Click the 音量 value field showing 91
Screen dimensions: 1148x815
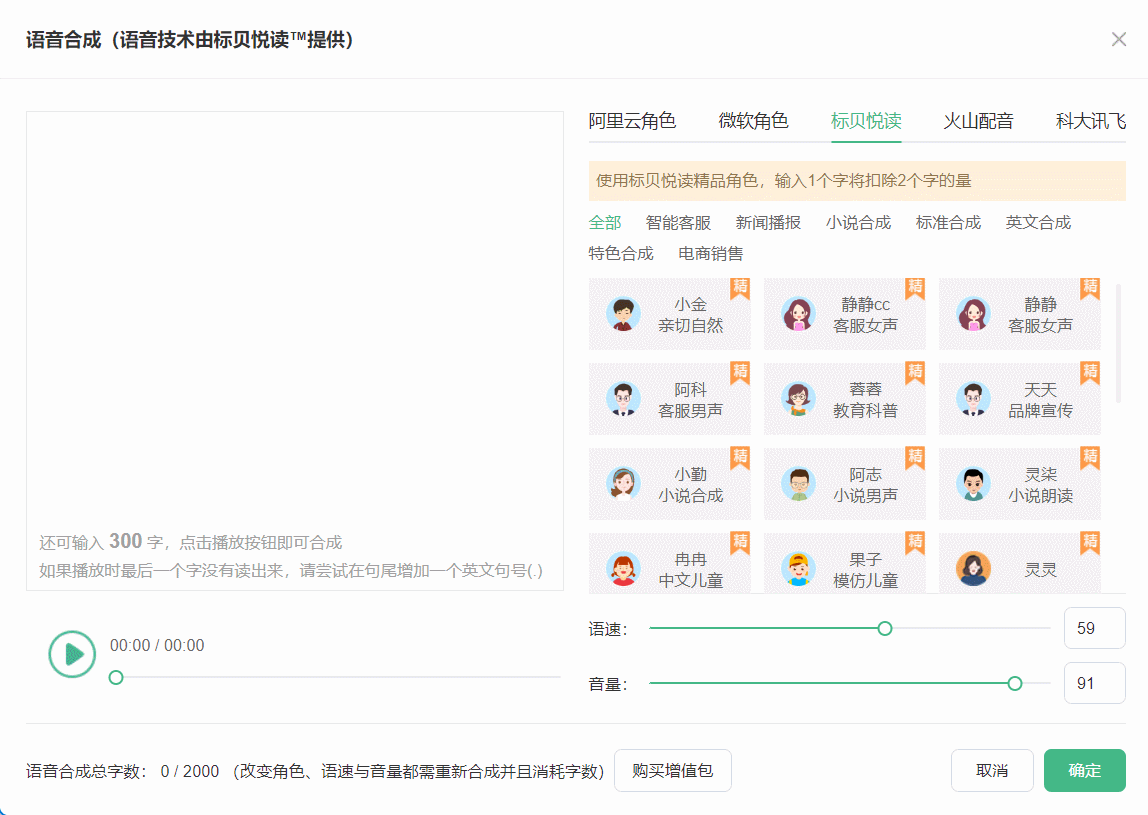click(x=1095, y=683)
